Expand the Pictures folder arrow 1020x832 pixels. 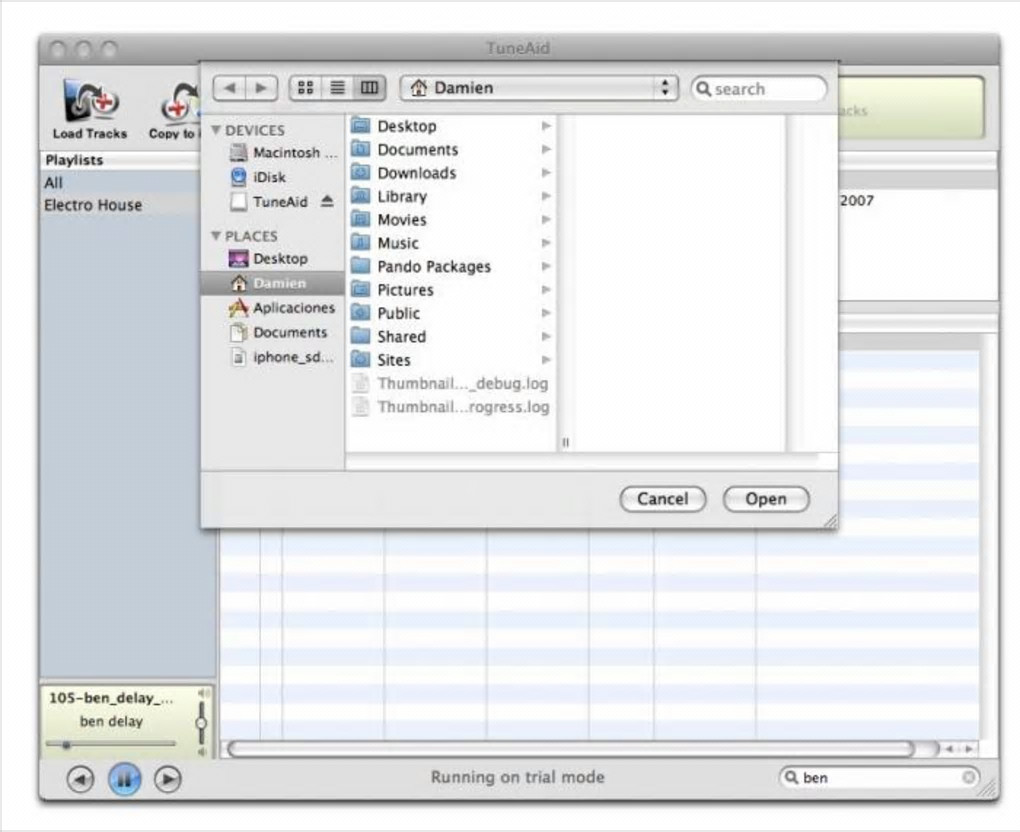click(x=546, y=289)
